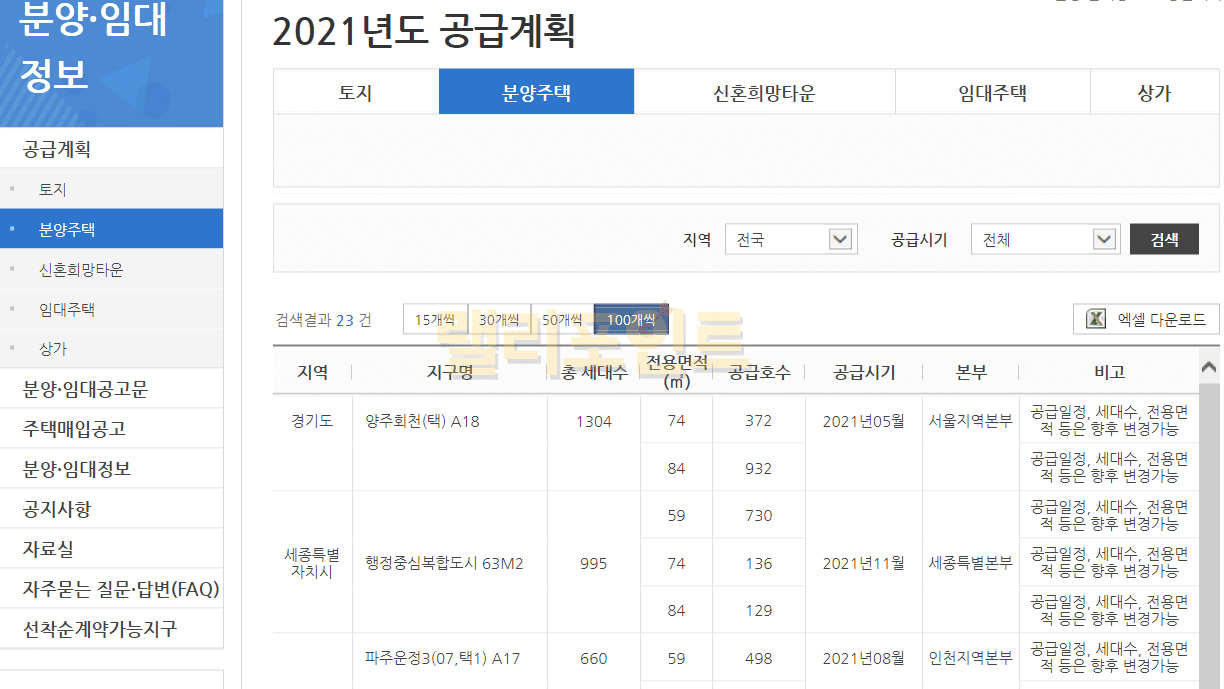
Task: Open 분양·임대정보 sidebar menu item
Action: [x=111, y=469]
